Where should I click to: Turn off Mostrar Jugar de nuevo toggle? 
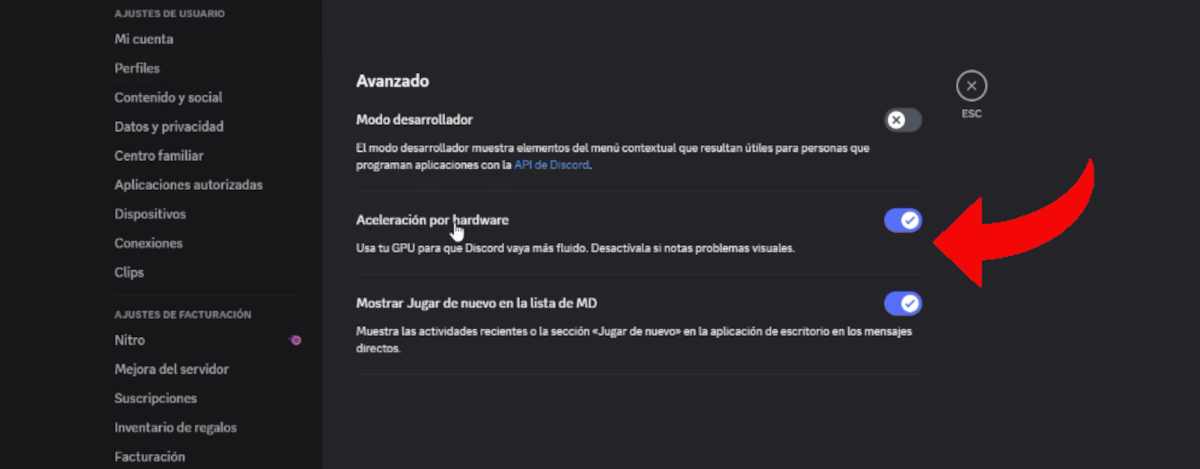tap(902, 303)
